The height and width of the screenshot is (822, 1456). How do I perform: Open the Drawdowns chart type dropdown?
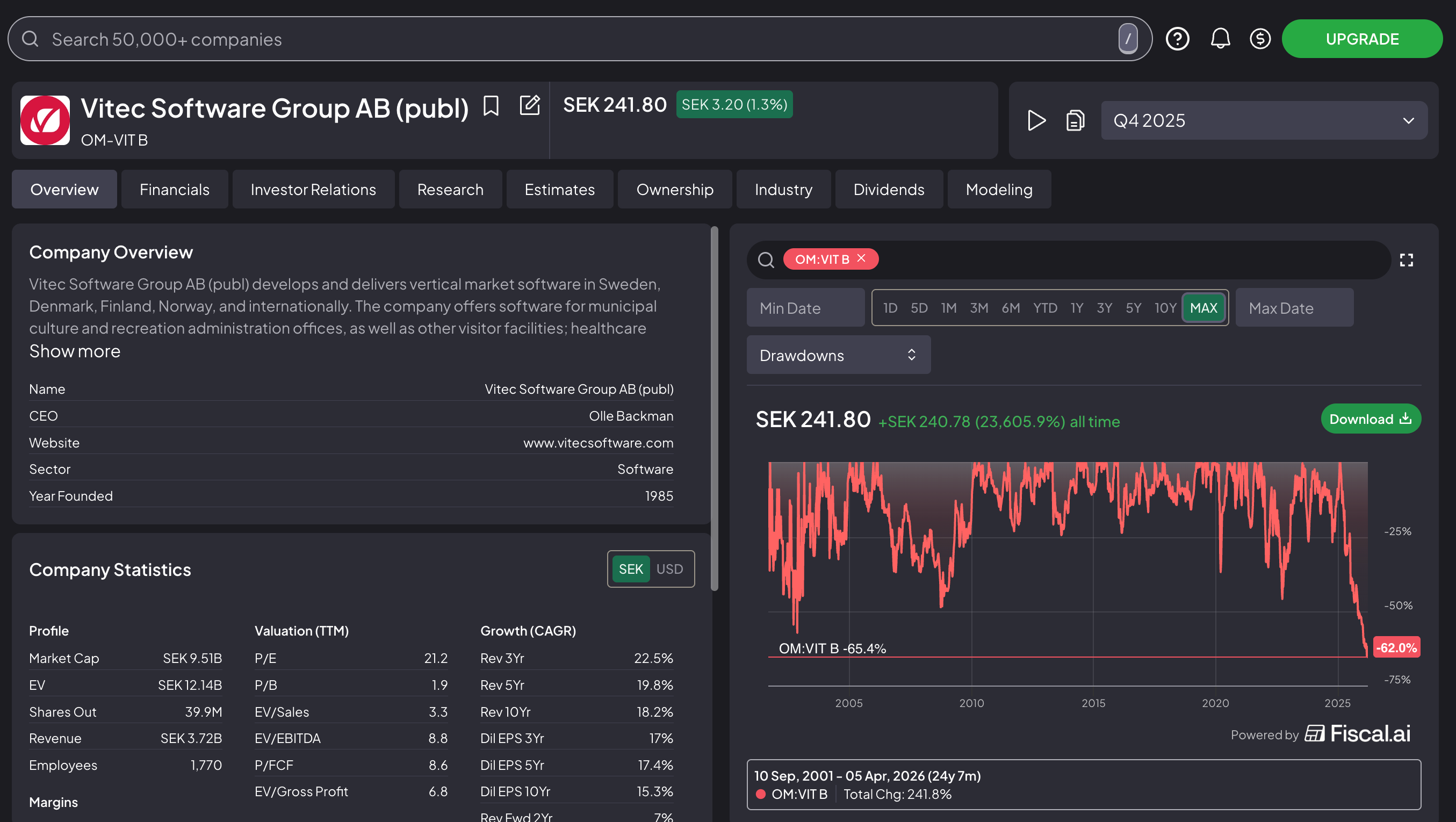coord(838,355)
